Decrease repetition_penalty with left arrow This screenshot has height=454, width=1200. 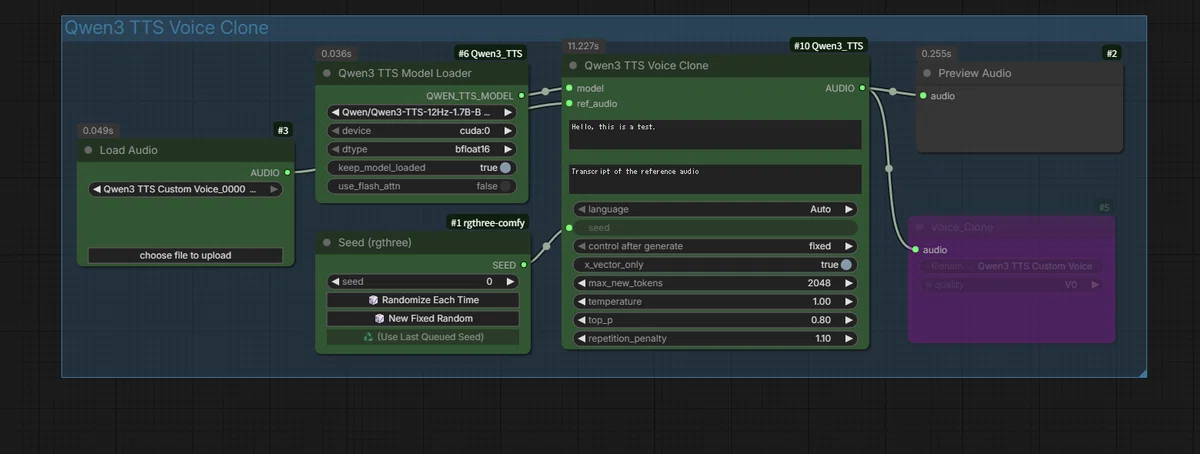coord(581,338)
